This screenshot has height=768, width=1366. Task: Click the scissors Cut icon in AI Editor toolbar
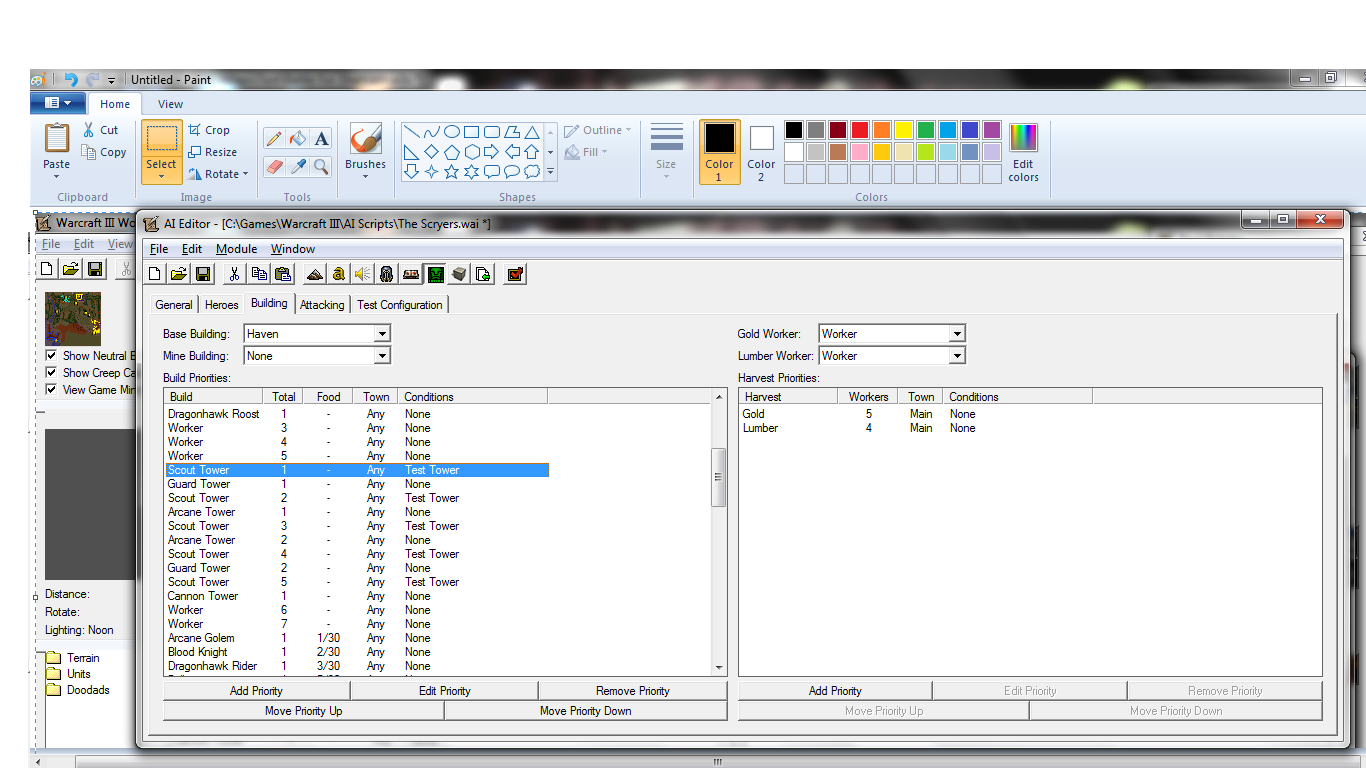[234, 274]
